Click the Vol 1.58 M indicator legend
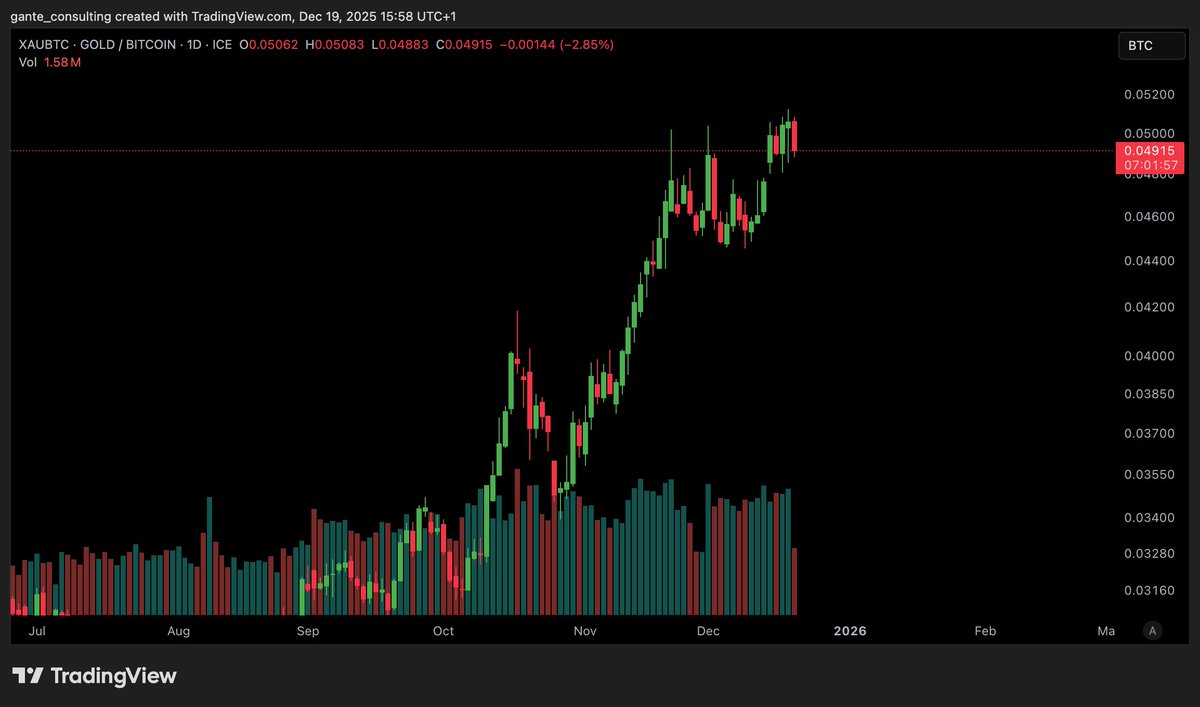This screenshot has width=1200, height=707. click(50, 63)
